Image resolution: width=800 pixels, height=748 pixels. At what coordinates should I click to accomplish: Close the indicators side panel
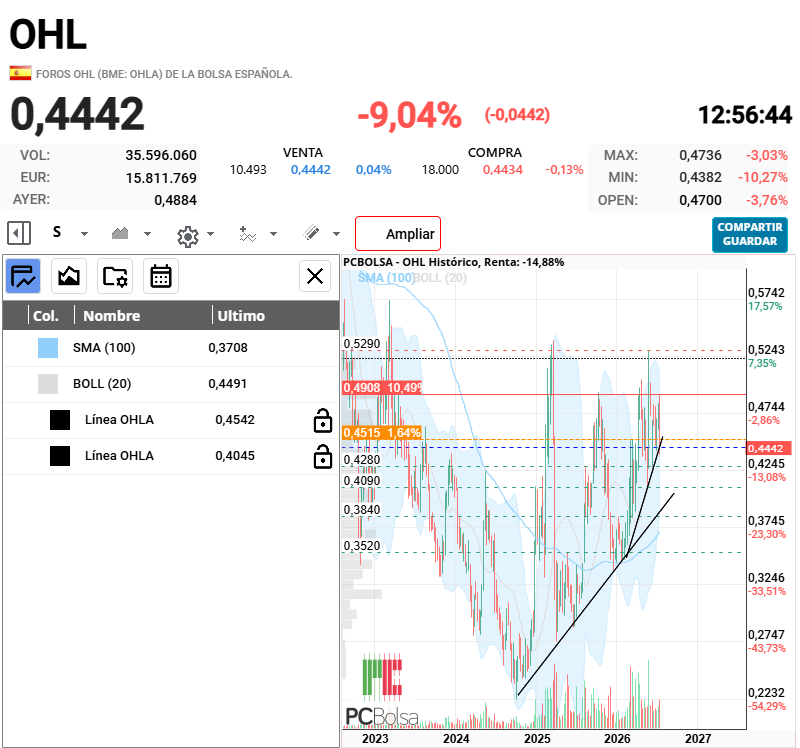click(315, 276)
